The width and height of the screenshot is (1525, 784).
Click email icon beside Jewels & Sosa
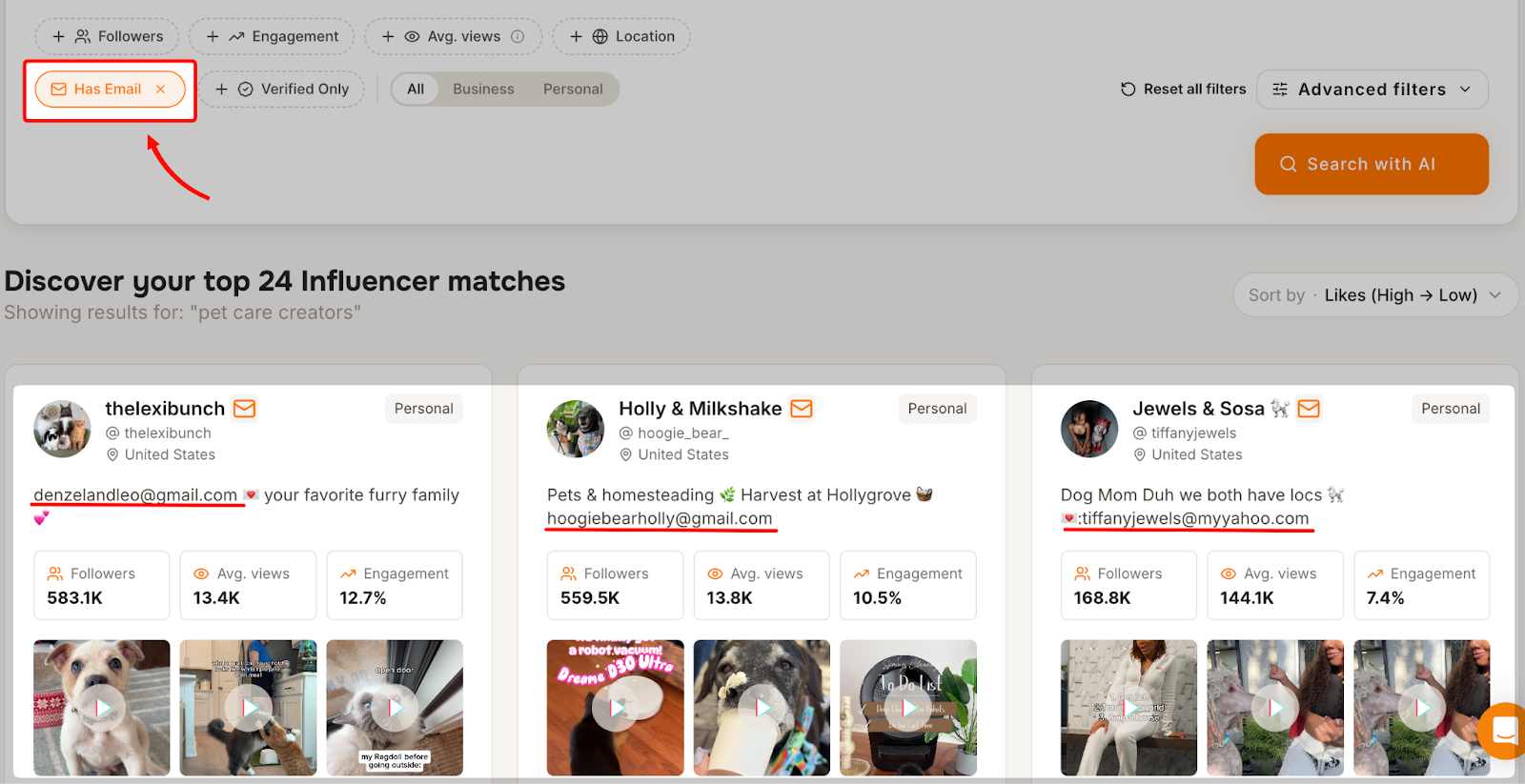pos(1309,409)
